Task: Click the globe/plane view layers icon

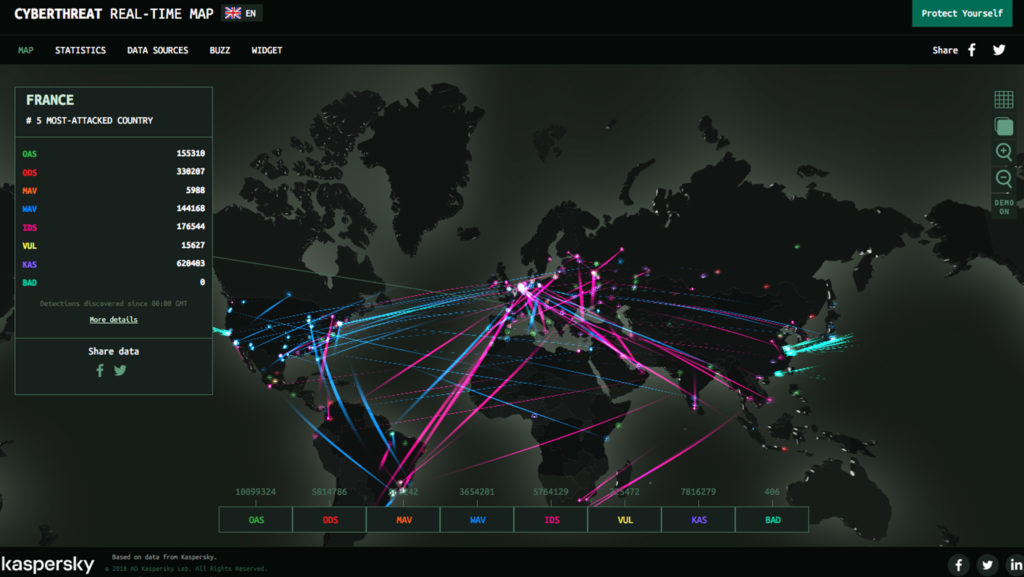Action: (x=1004, y=125)
